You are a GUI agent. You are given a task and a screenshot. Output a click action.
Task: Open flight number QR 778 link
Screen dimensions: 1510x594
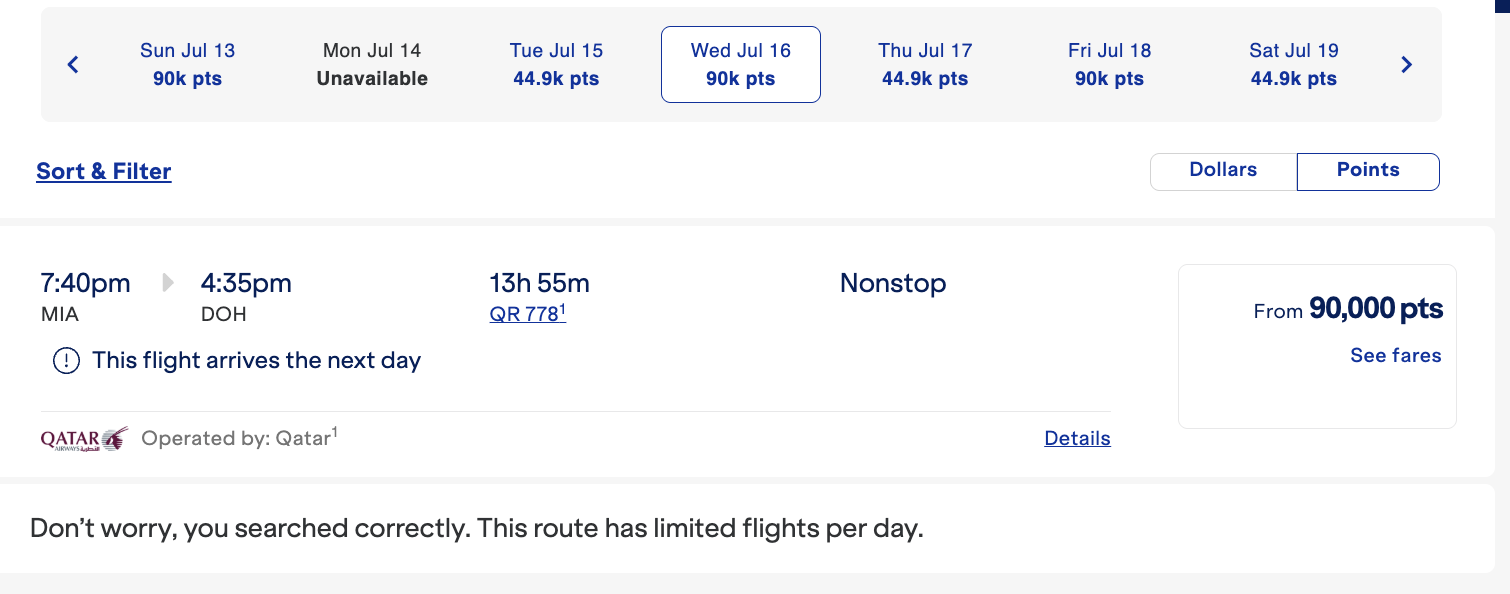[527, 313]
